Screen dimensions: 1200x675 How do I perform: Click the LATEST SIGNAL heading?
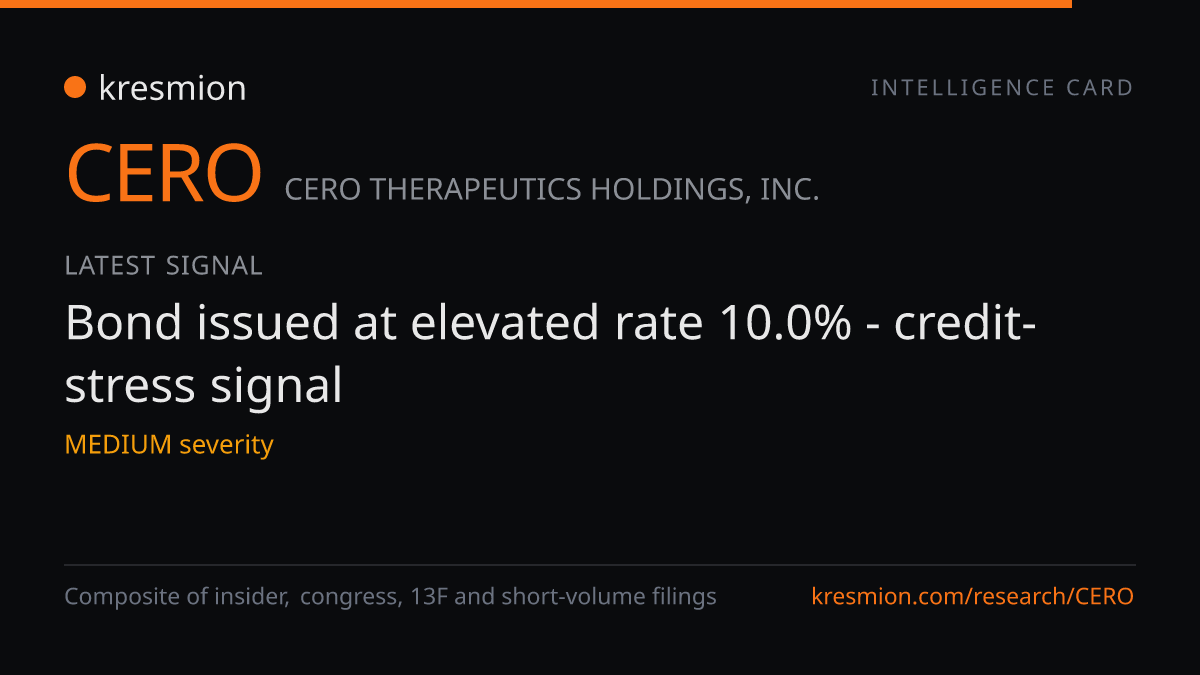163,266
